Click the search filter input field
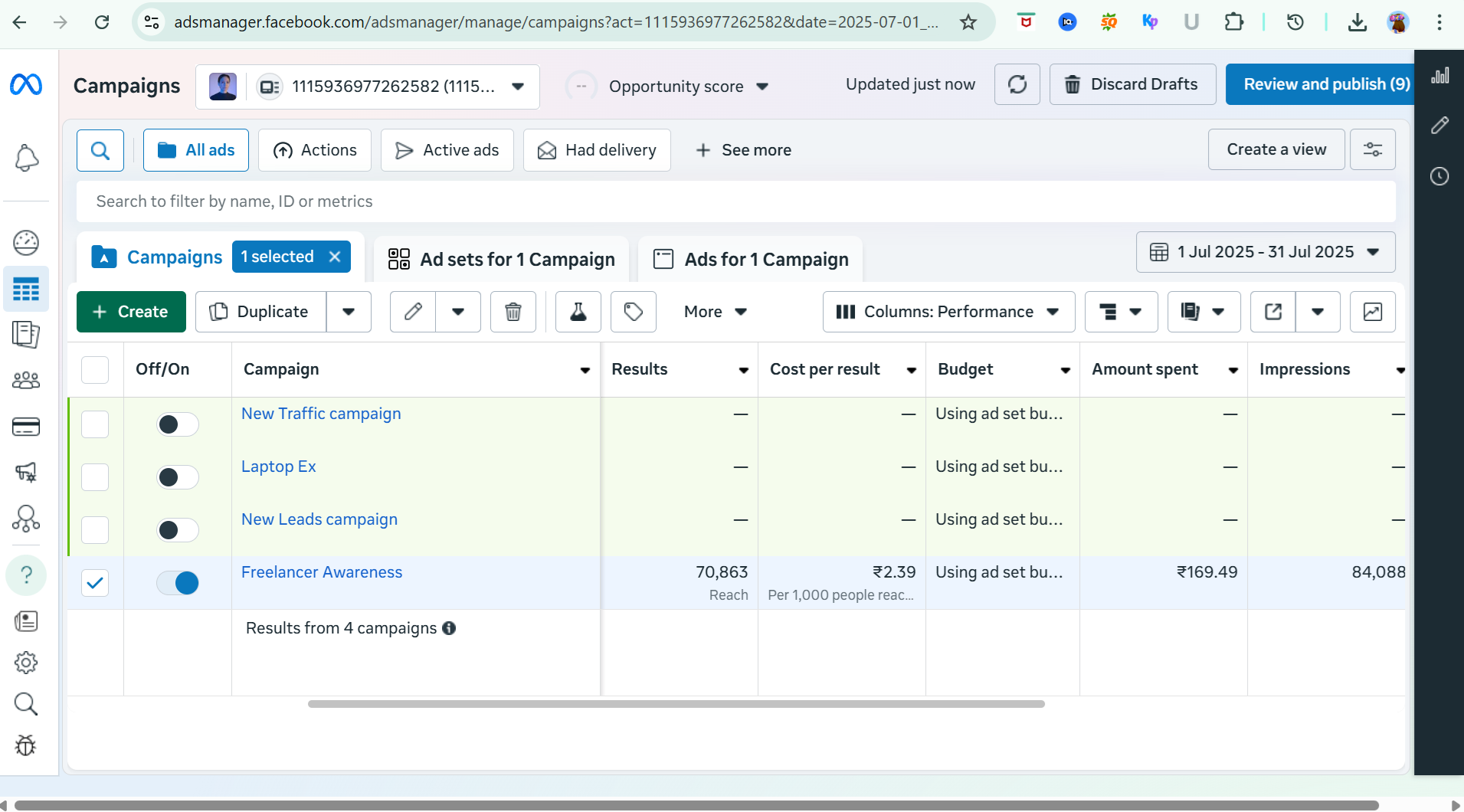 pyautogui.click(x=735, y=201)
